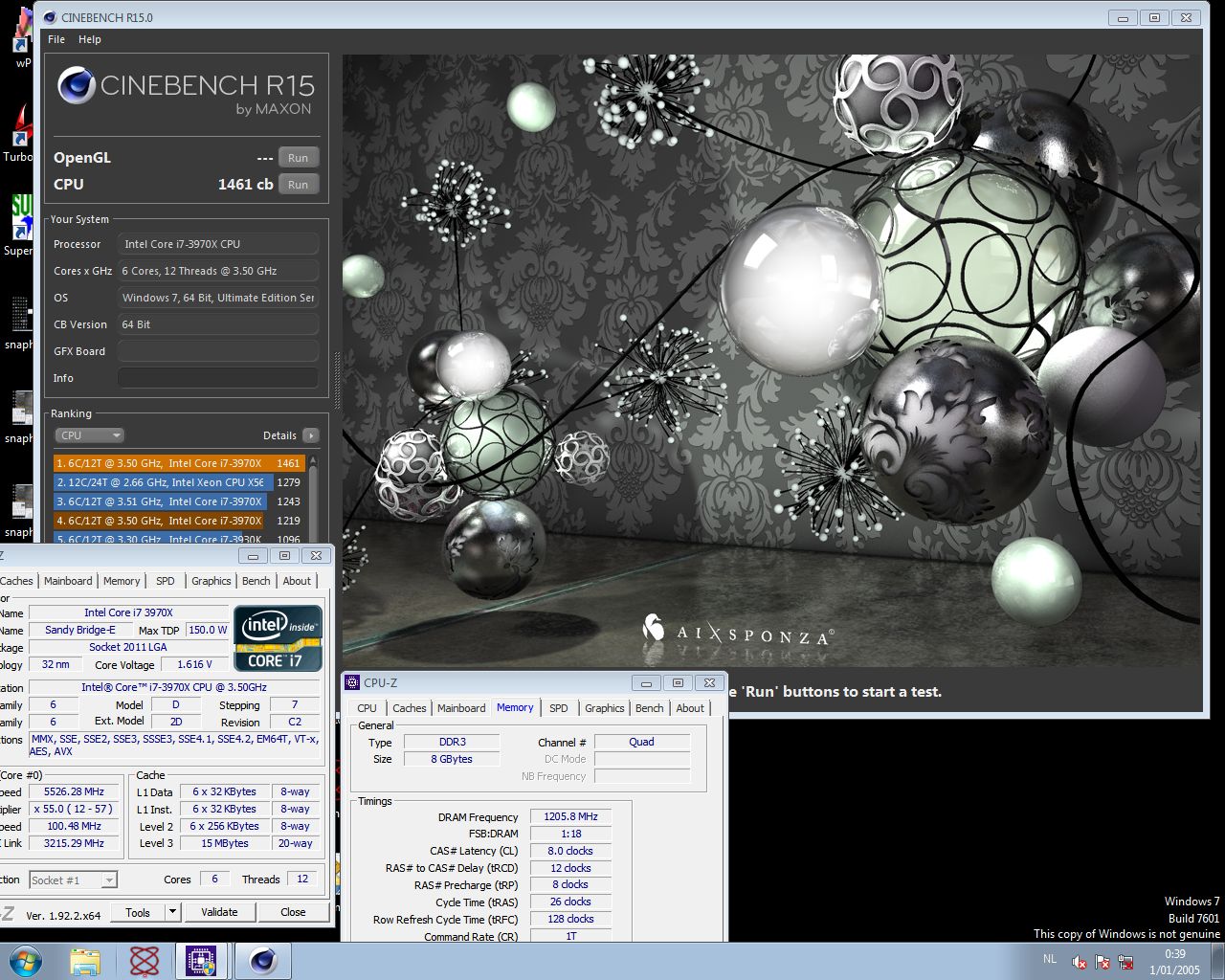
Task: Click the Close button in CPU-Z
Action: 293,912
